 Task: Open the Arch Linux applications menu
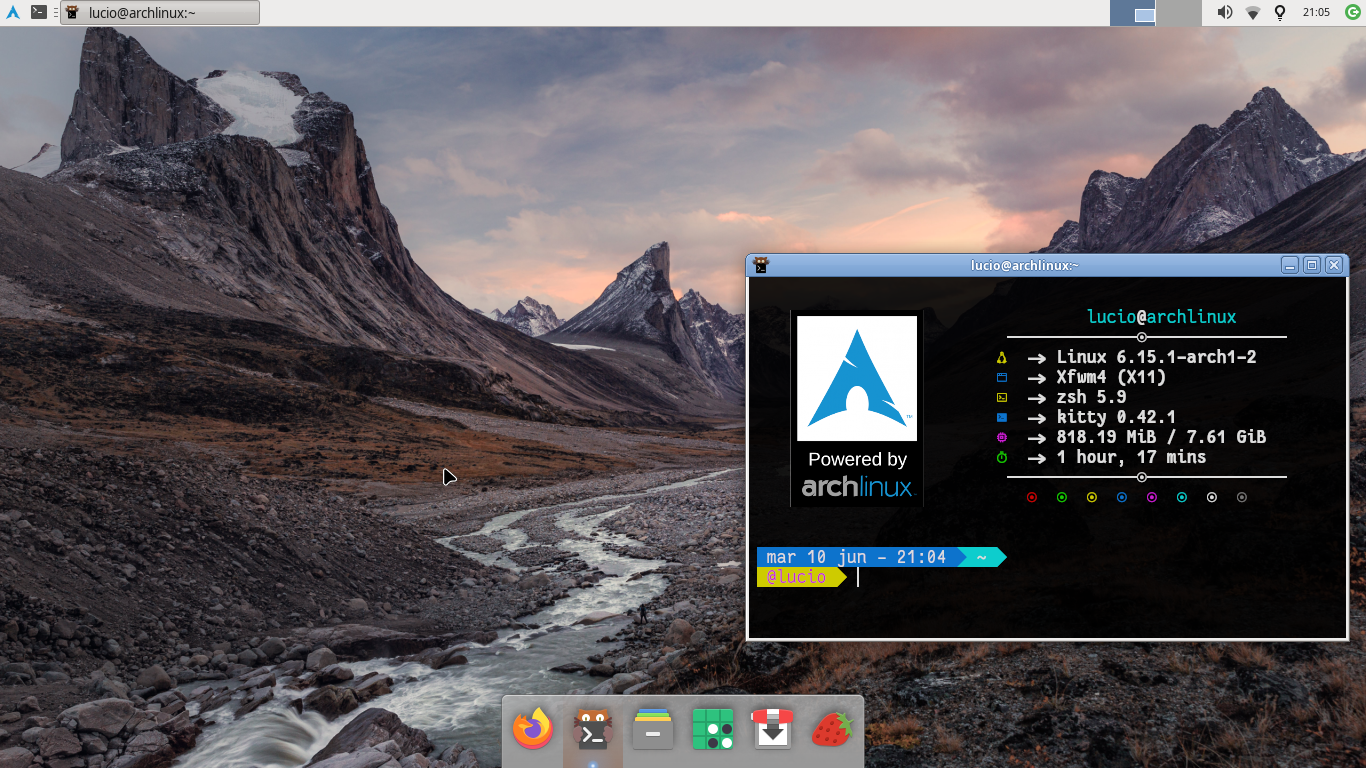(13, 12)
